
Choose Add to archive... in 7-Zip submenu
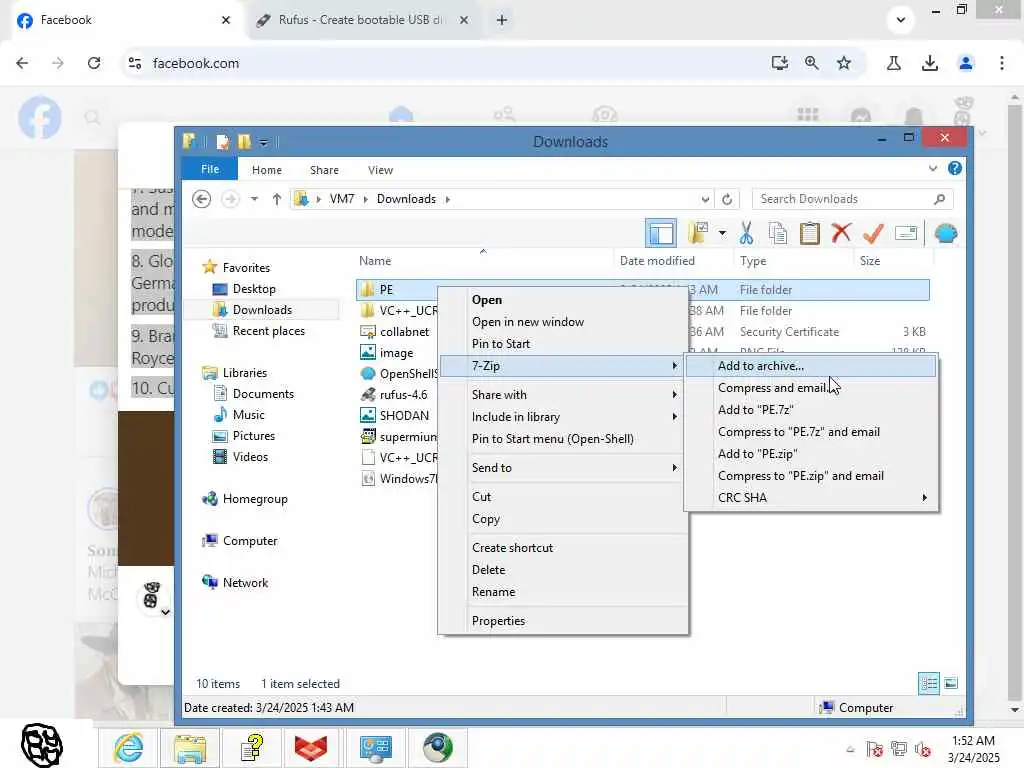(x=810, y=366)
